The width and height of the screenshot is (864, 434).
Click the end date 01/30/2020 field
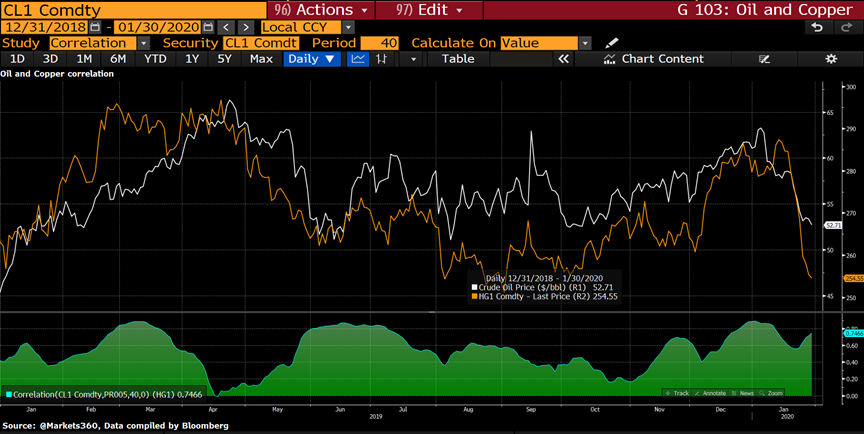tap(158, 27)
